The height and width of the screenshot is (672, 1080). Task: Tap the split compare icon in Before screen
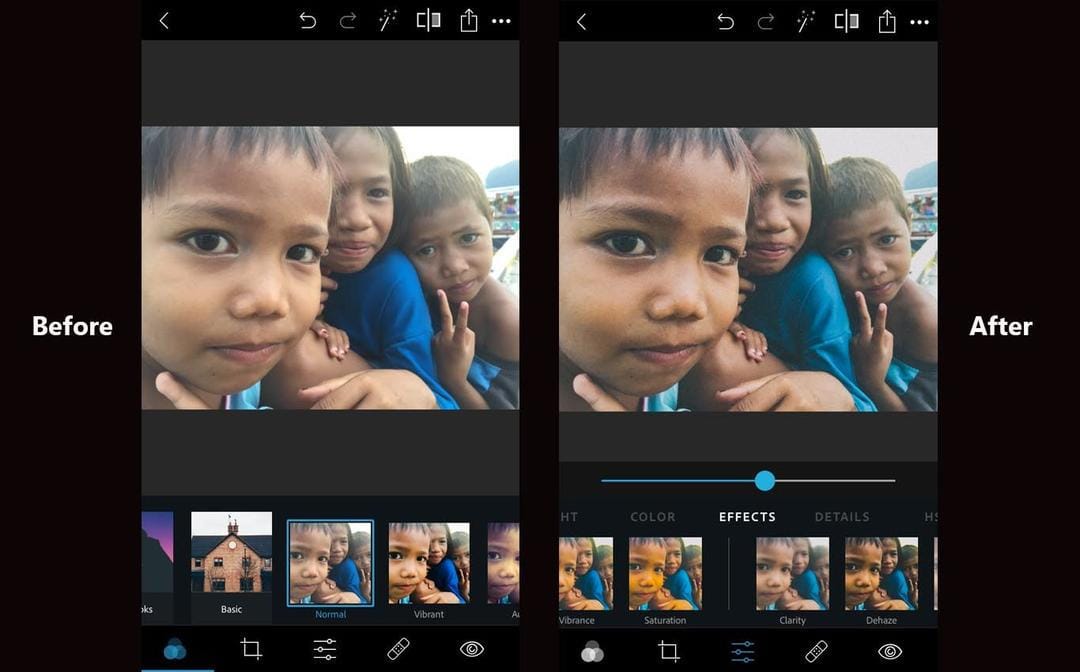click(x=428, y=21)
